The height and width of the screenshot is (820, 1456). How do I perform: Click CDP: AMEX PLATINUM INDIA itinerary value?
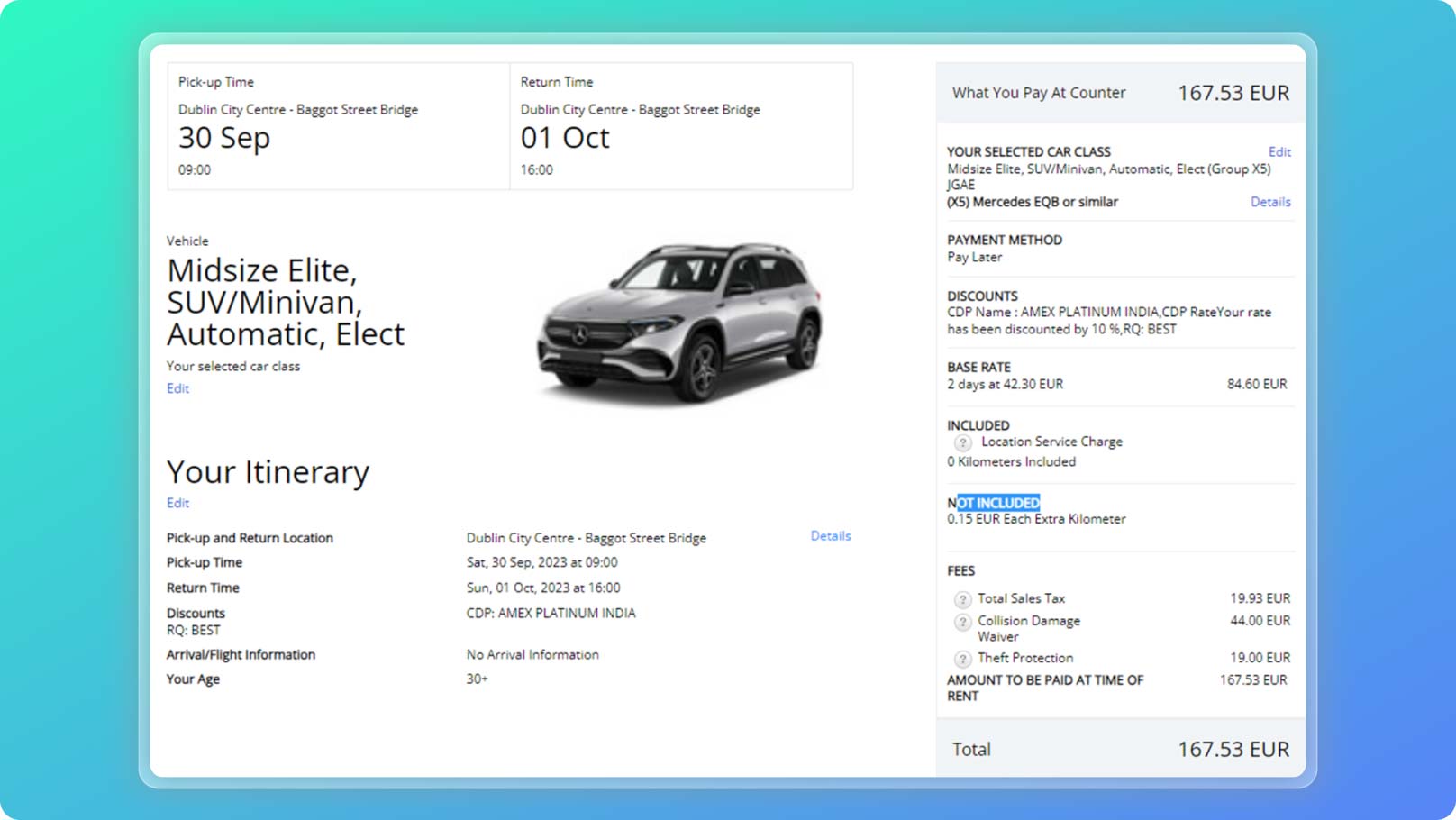[x=551, y=613]
